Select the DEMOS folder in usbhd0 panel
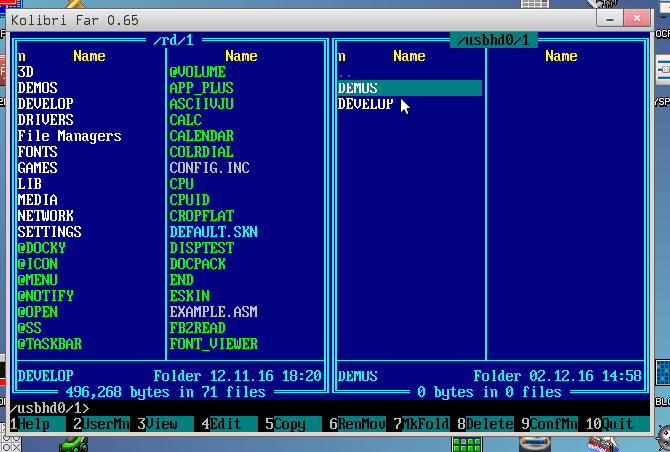Screen dimensions: 670x452 click(358, 88)
